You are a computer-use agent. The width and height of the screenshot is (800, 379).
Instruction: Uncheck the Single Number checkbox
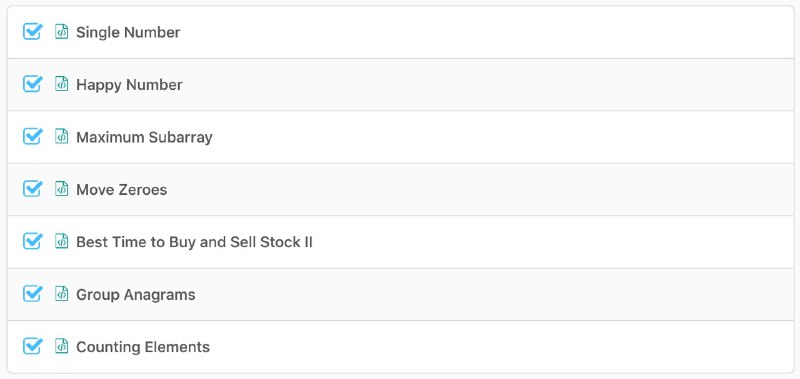pyautogui.click(x=32, y=31)
